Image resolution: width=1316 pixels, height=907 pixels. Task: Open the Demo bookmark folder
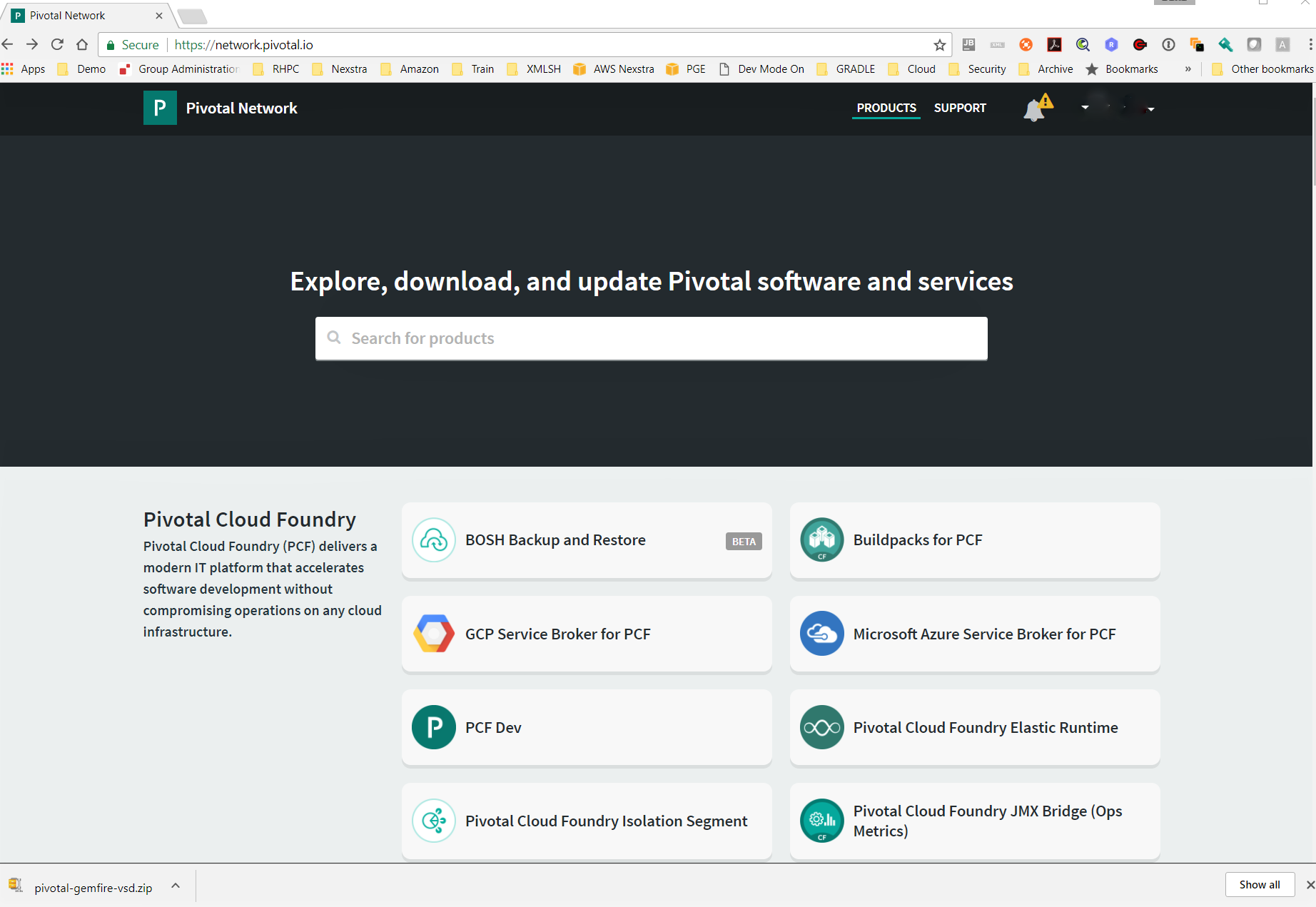coord(82,69)
